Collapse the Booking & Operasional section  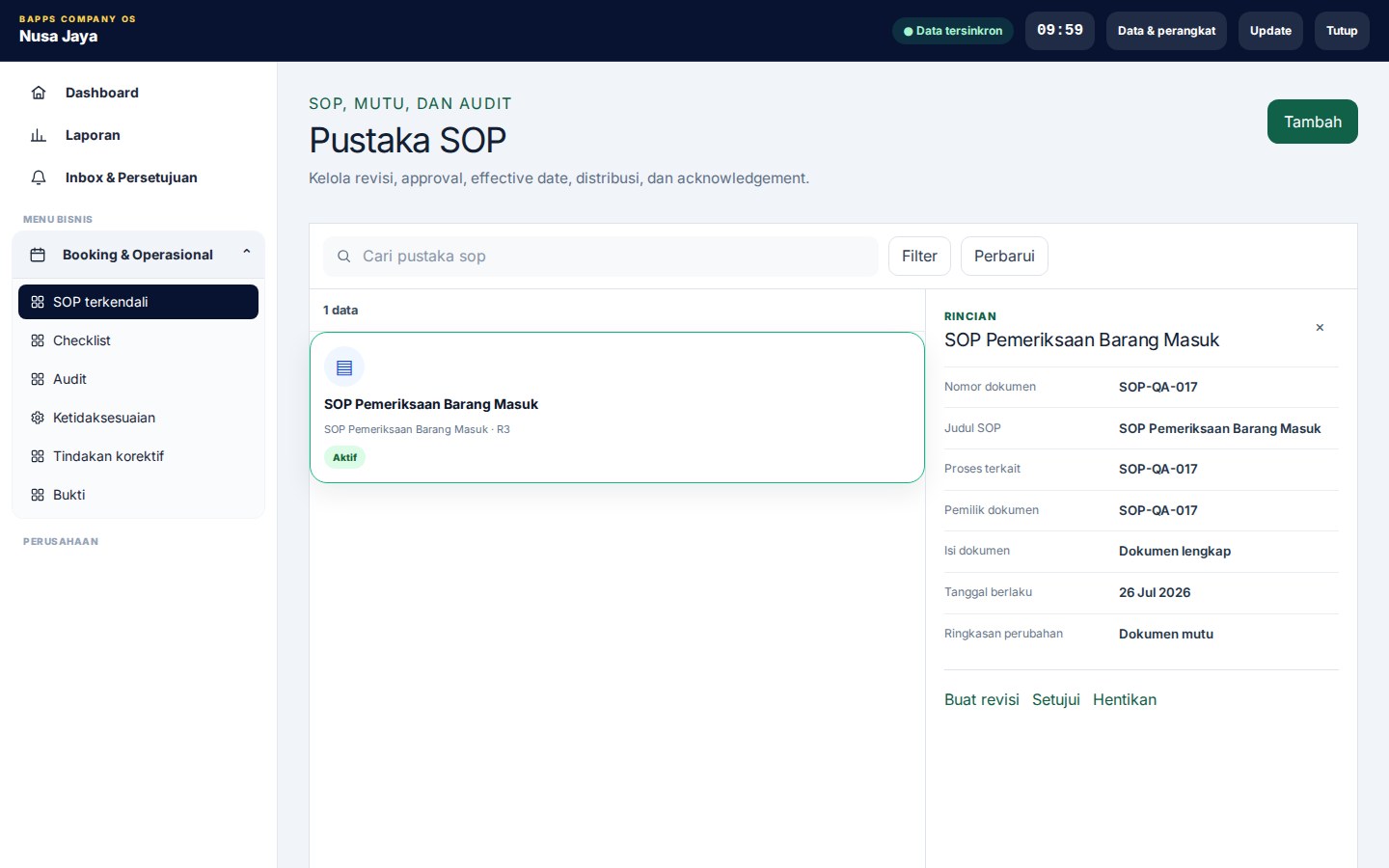247,253
